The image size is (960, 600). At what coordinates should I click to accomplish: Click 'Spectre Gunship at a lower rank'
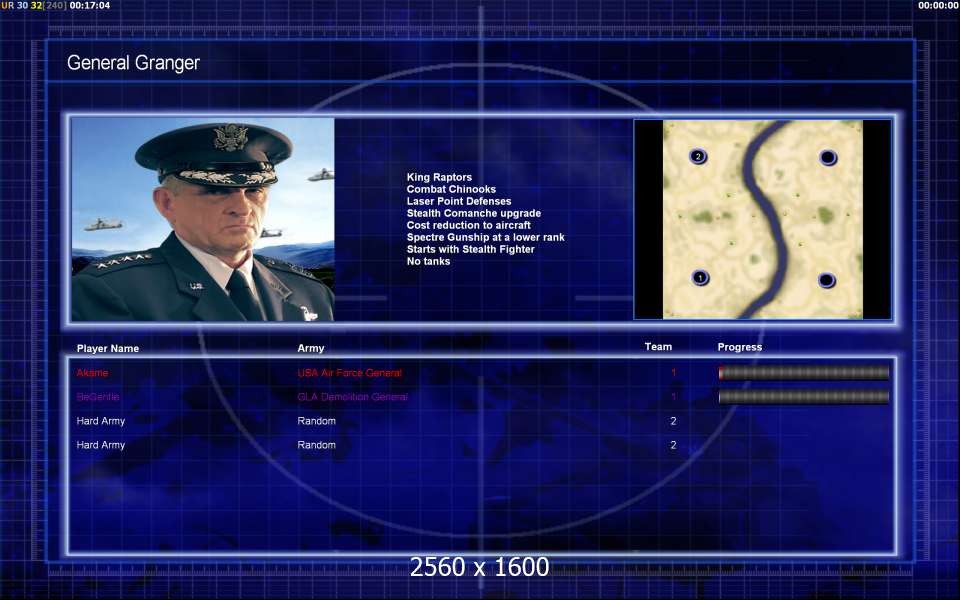click(x=486, y=237)
